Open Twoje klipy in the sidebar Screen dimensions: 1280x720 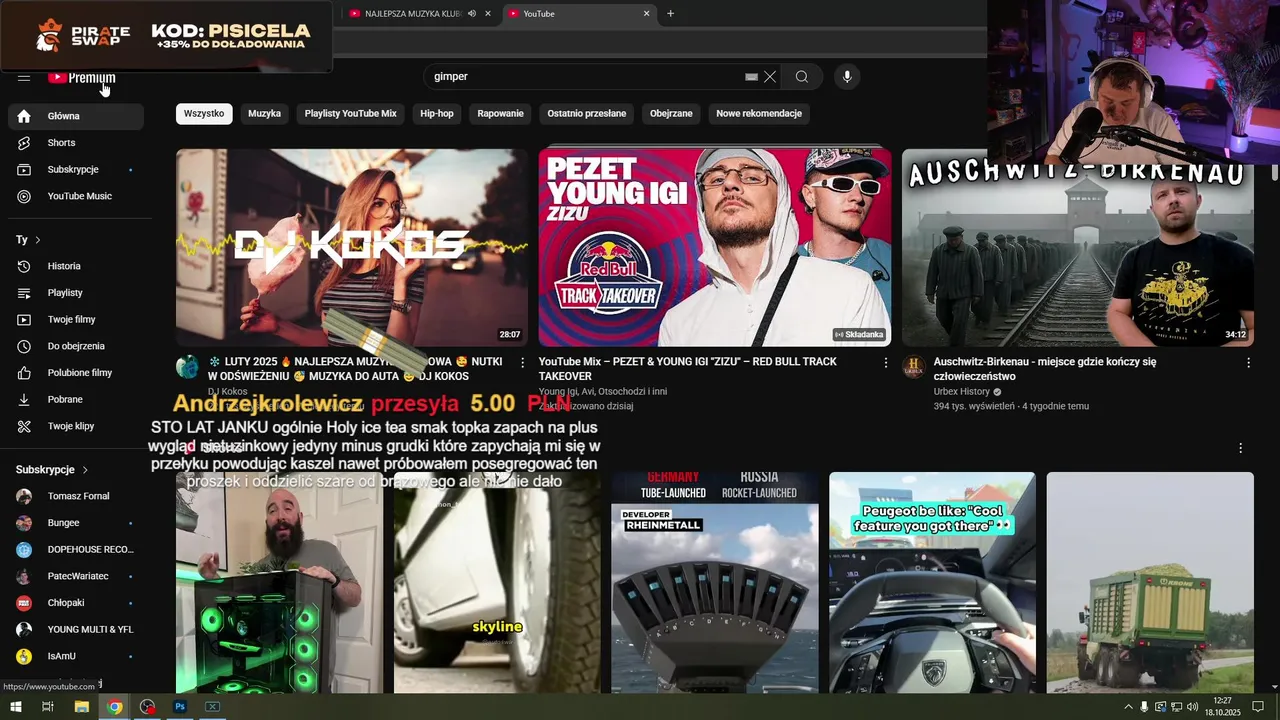(x=76, y=426)
